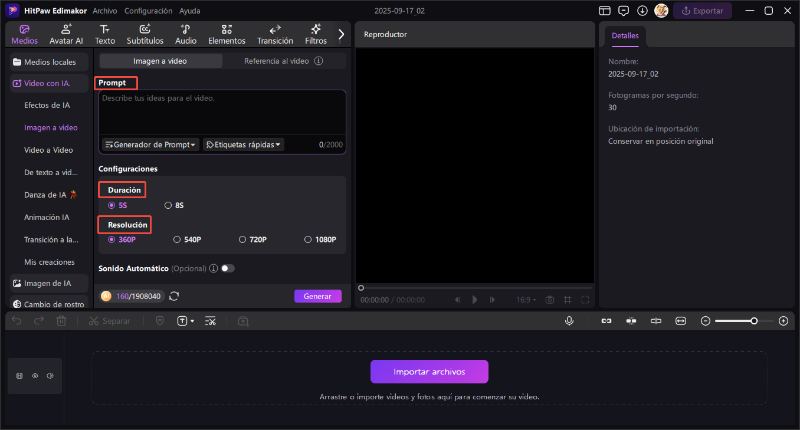Refresh the credits balance

click(x=174, y=296)
